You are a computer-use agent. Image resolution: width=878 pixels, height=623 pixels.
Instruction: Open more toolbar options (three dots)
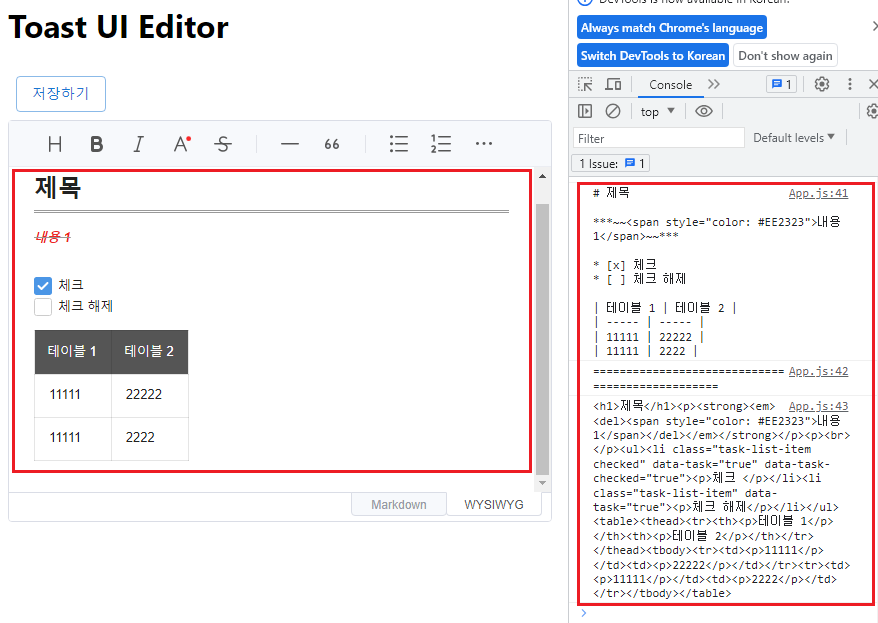click(x=483, y=144)
